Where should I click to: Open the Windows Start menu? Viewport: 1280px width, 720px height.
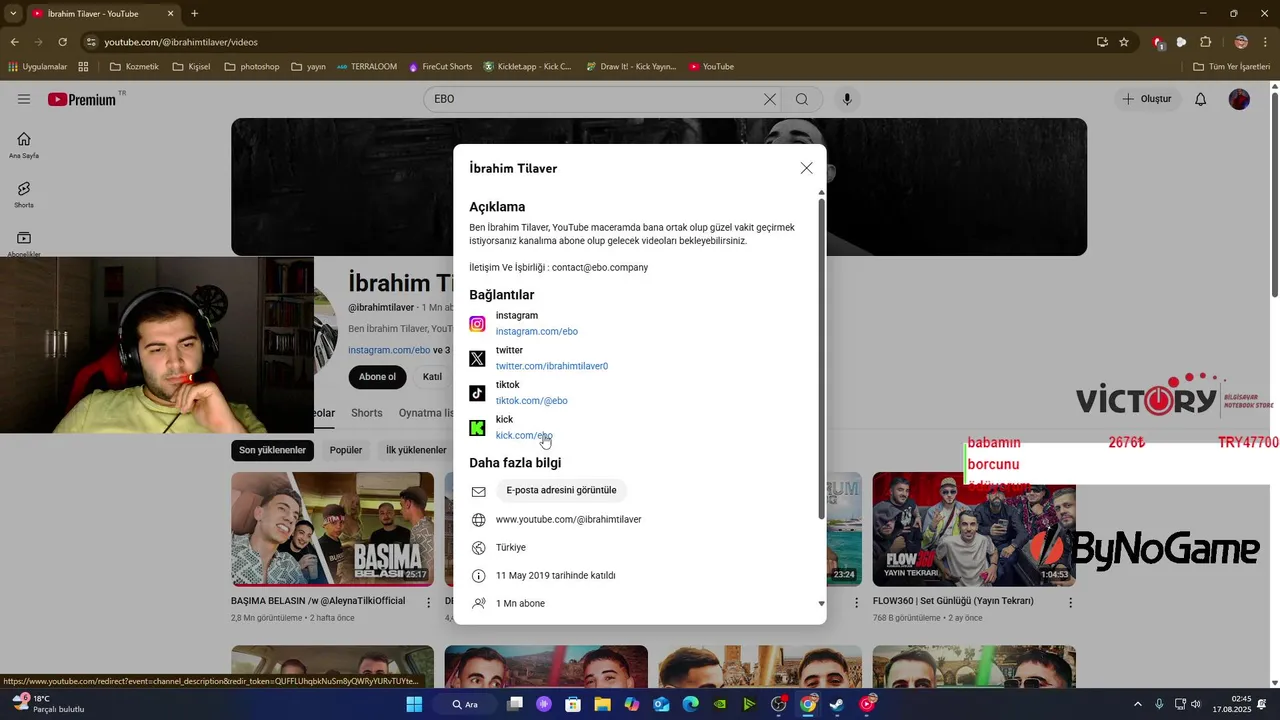click(414, 704)
